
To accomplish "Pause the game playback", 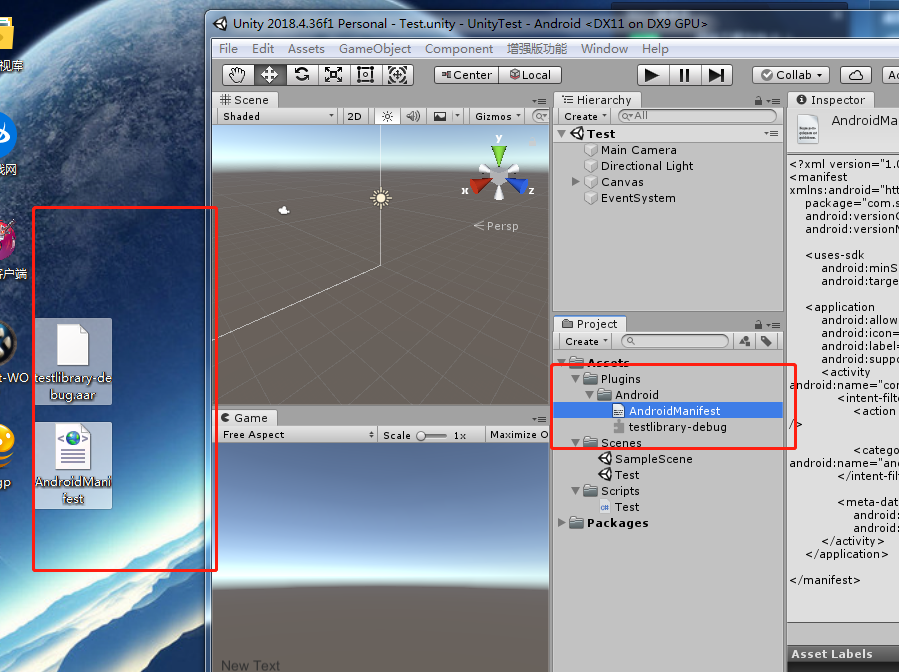I will [685, 75].
